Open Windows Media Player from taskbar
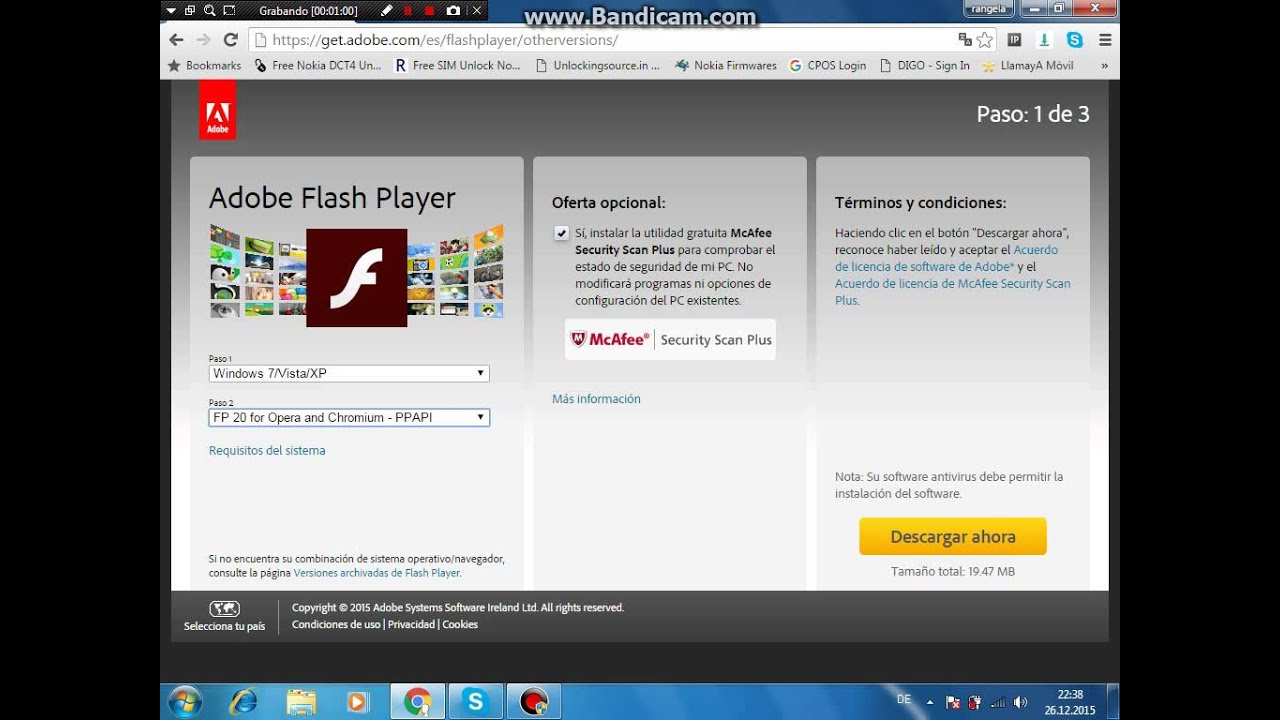This screenshot has width=1280, height=720. pos(358,702)
